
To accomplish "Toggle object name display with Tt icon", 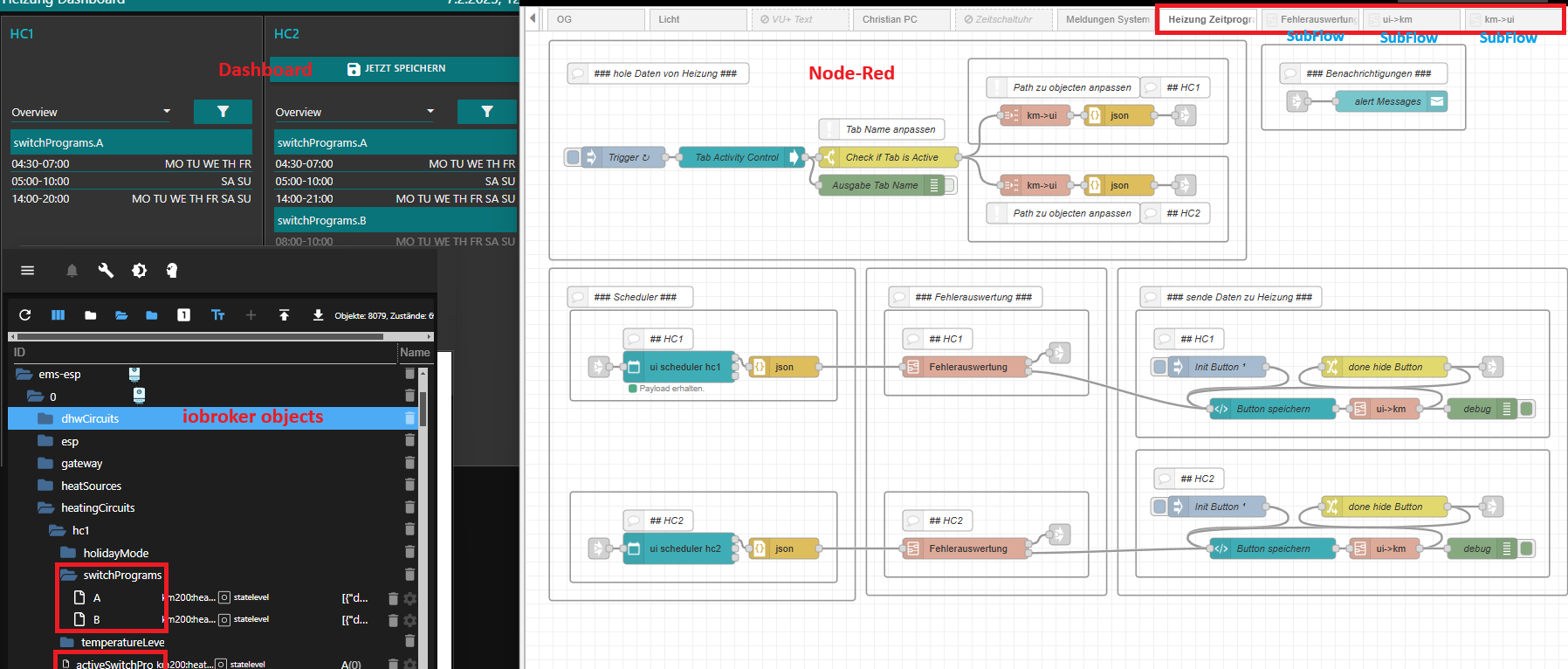I will [x=218, y=315].
